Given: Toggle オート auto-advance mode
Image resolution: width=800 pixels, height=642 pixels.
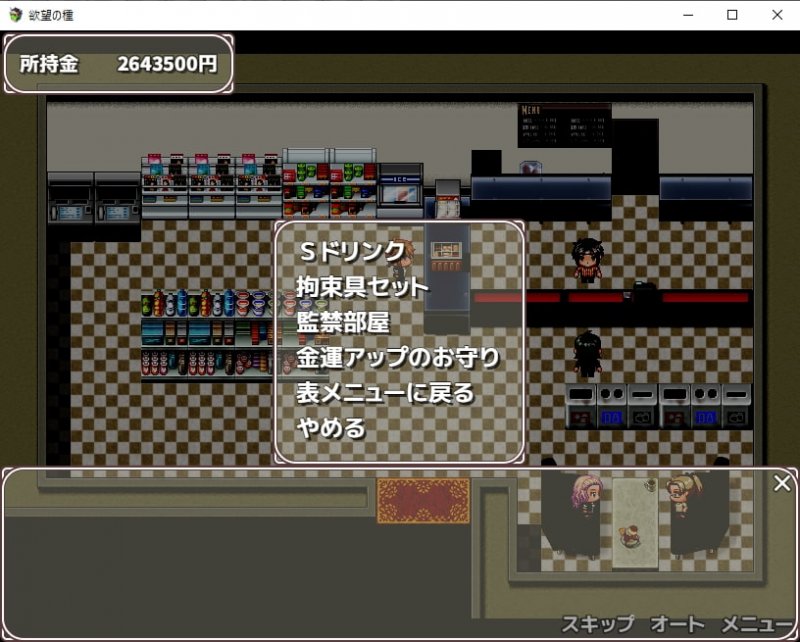Looking at the screenshot, I should click(677, 623).
